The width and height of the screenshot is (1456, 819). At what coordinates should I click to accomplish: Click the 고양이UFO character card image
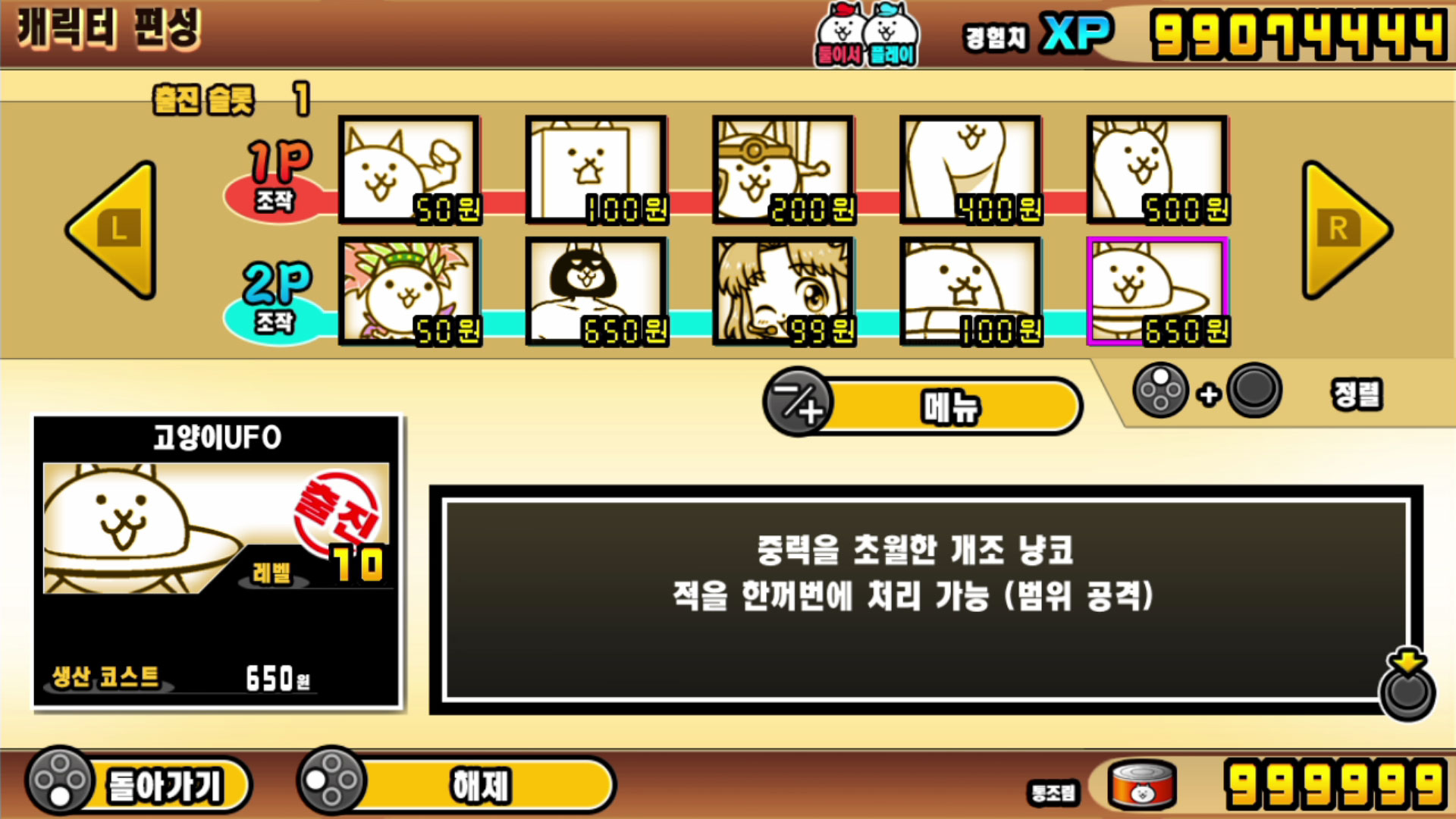pos(216,528)
